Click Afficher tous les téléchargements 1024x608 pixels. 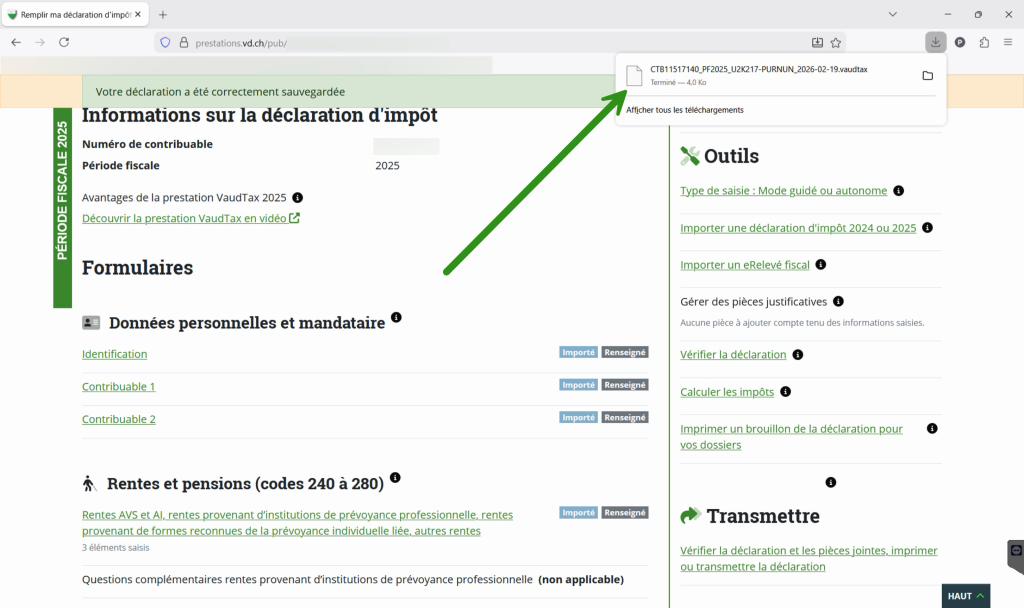coord(685,110)
